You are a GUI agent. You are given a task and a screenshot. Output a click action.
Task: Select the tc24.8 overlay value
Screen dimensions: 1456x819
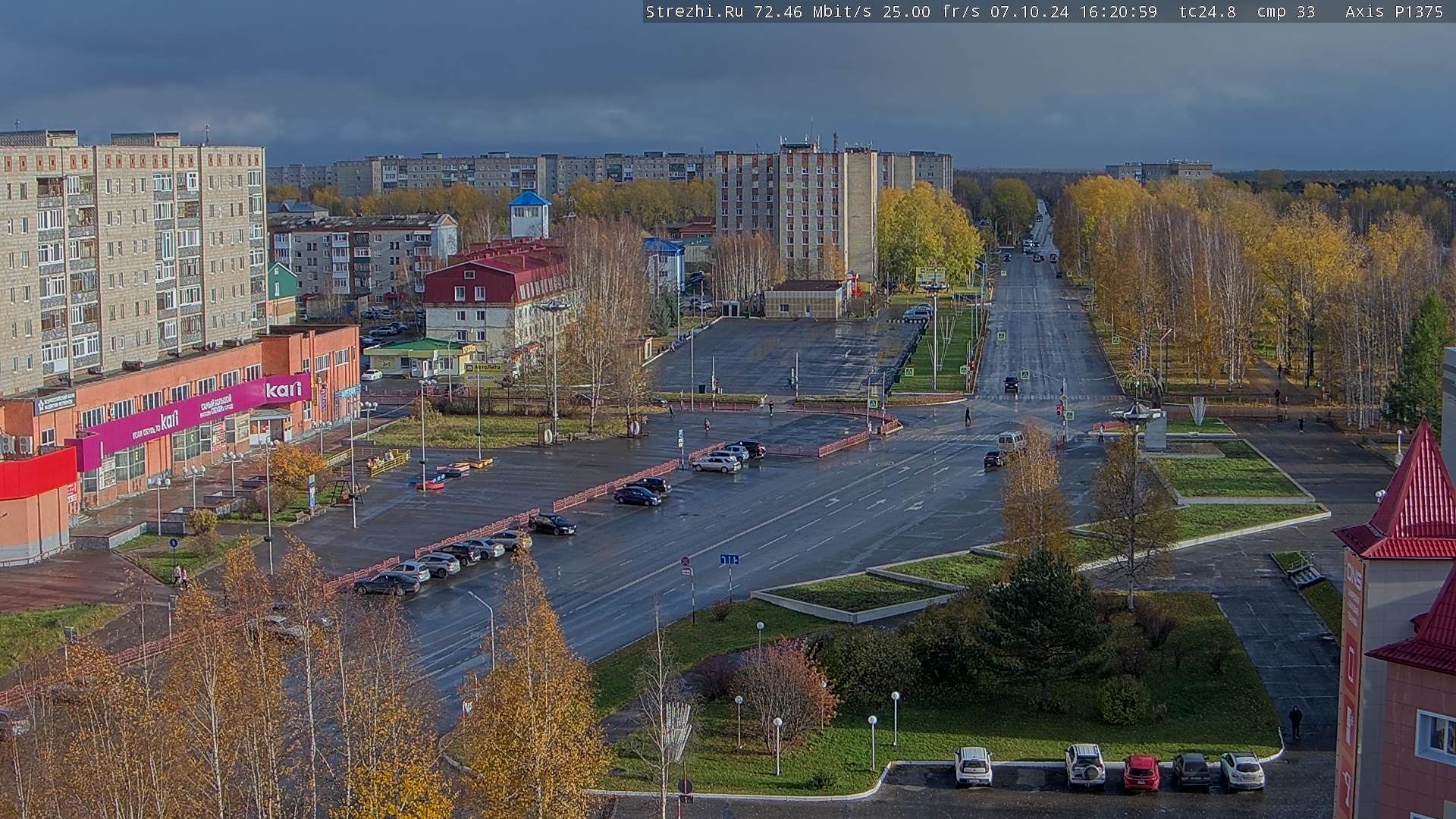coord(1207,11)
